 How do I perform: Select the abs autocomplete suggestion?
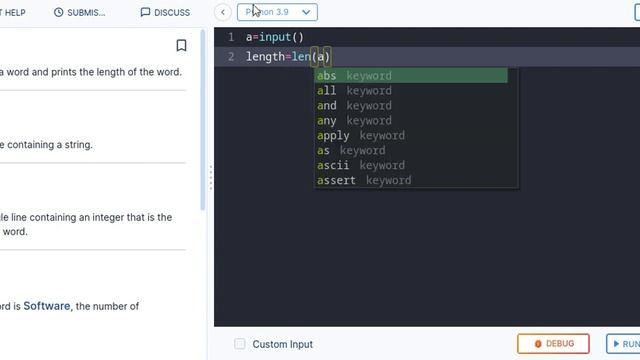[411, 76]
